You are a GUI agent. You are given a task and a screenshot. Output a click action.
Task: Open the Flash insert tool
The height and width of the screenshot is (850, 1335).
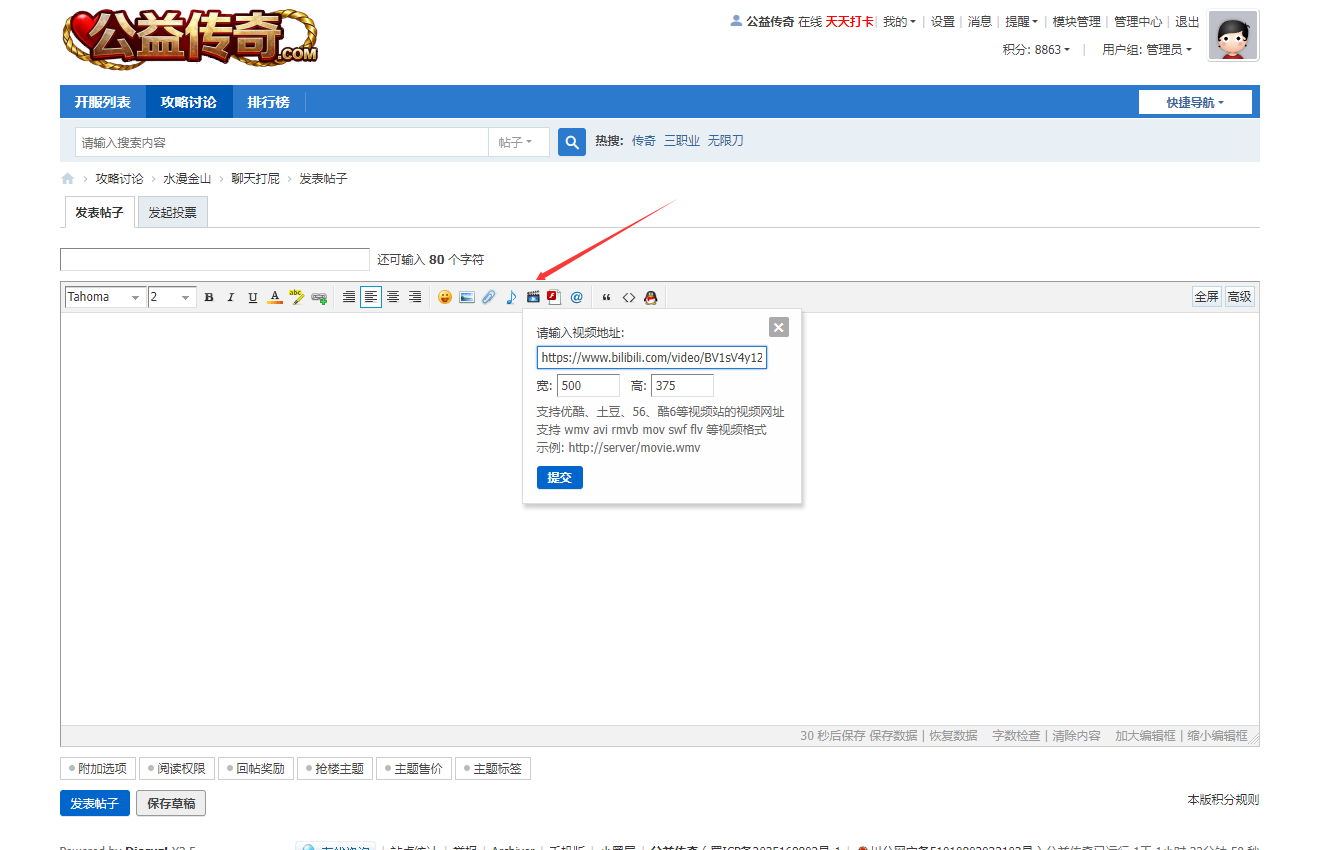point(553,296)
